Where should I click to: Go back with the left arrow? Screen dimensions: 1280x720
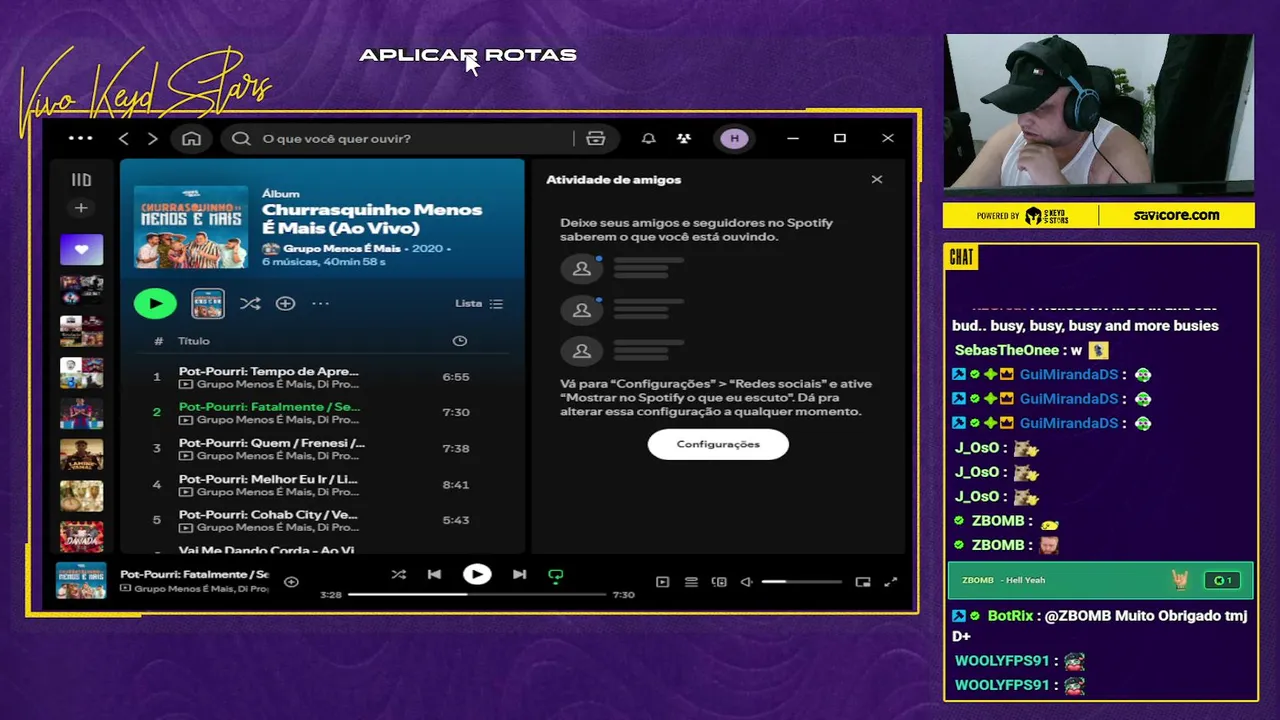click(123, 138)
